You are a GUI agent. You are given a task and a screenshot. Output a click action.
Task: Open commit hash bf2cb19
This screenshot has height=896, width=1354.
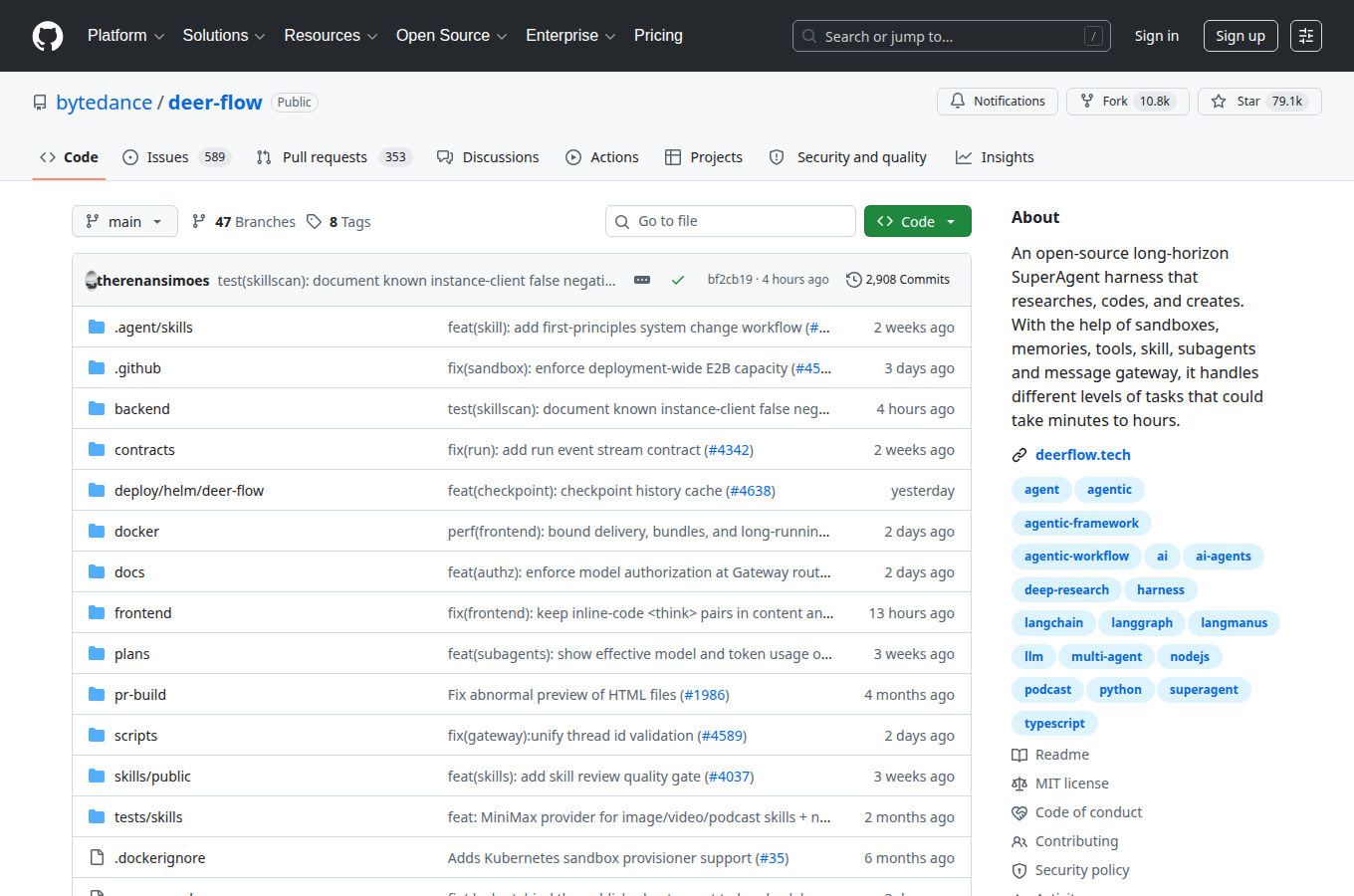click(730, 280)
